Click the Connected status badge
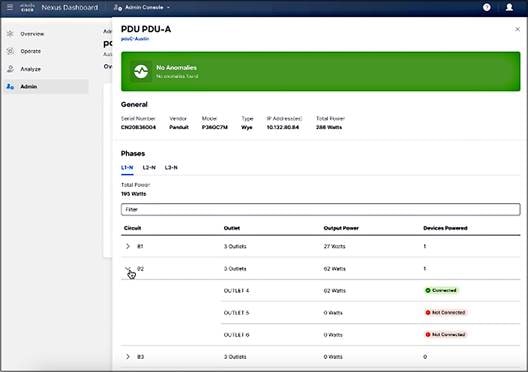This screenshot has width=528, height=372. [441, 290]
